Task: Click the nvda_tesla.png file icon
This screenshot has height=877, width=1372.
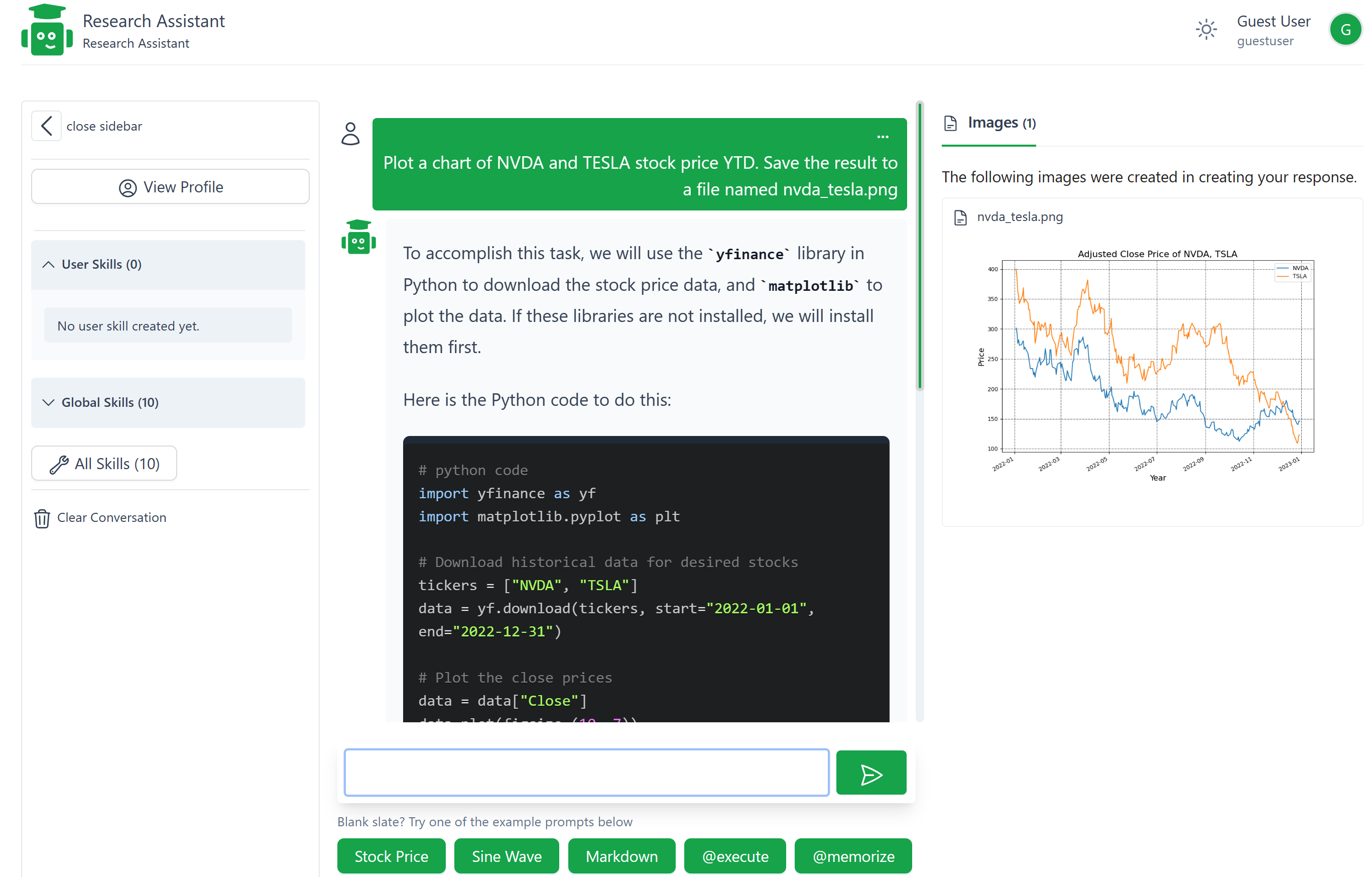Action: pos(960,217)
